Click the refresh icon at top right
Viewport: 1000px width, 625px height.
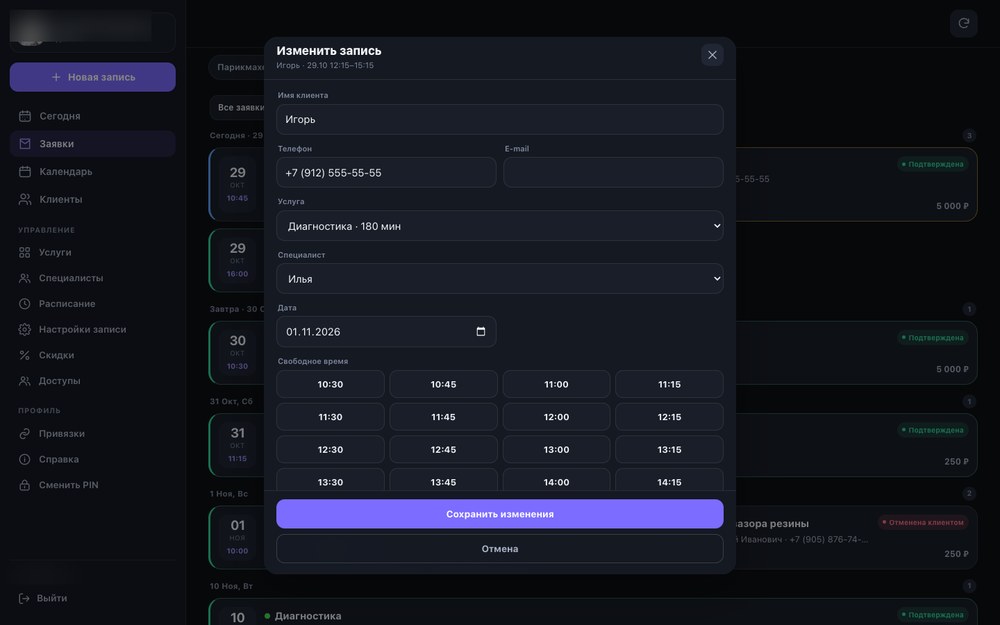963,23
